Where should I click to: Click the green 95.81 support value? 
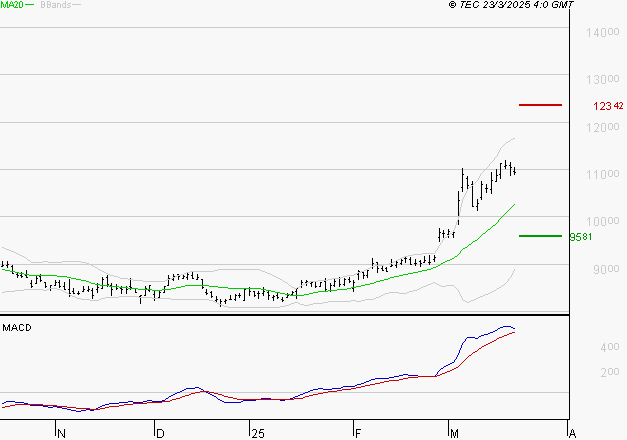tap(581, 237)
